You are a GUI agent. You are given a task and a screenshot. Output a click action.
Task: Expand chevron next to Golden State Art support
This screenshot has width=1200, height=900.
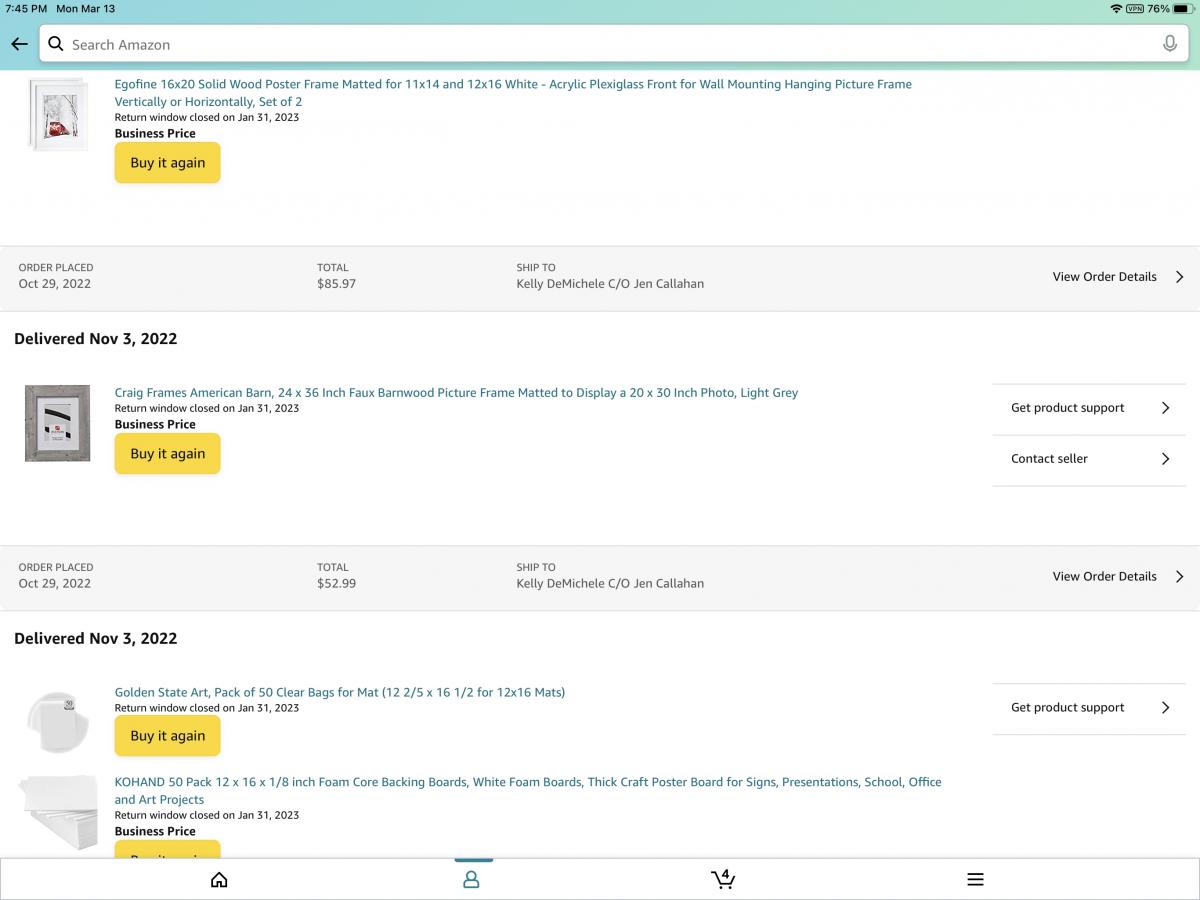pyautogui.click(x=1165, y=707)
